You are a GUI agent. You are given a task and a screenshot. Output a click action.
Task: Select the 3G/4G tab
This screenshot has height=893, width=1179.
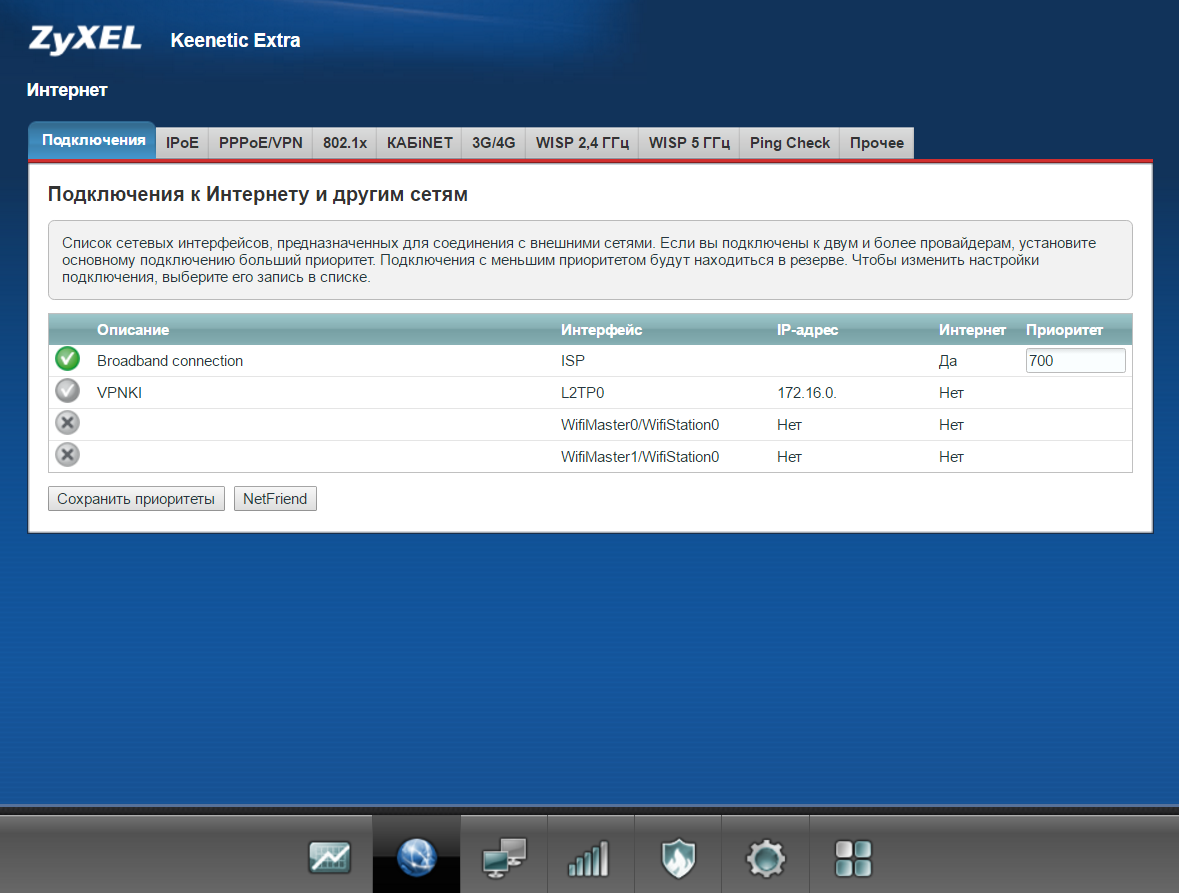point(493,143)
